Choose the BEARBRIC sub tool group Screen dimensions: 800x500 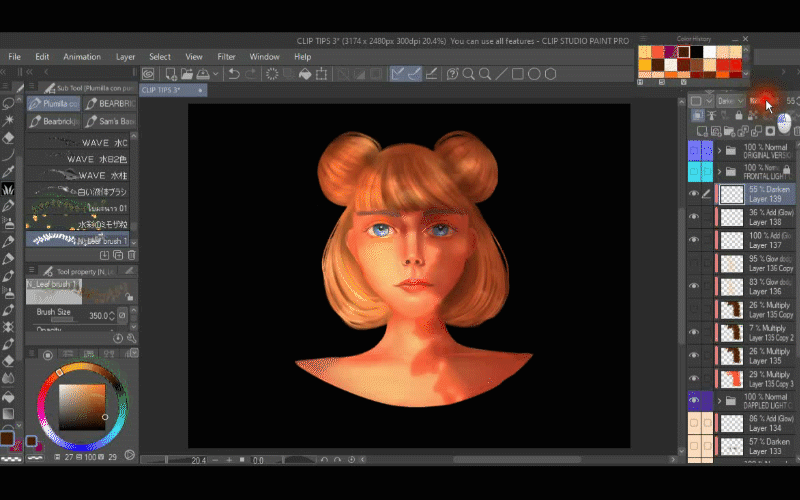click(x=112, y=103)
